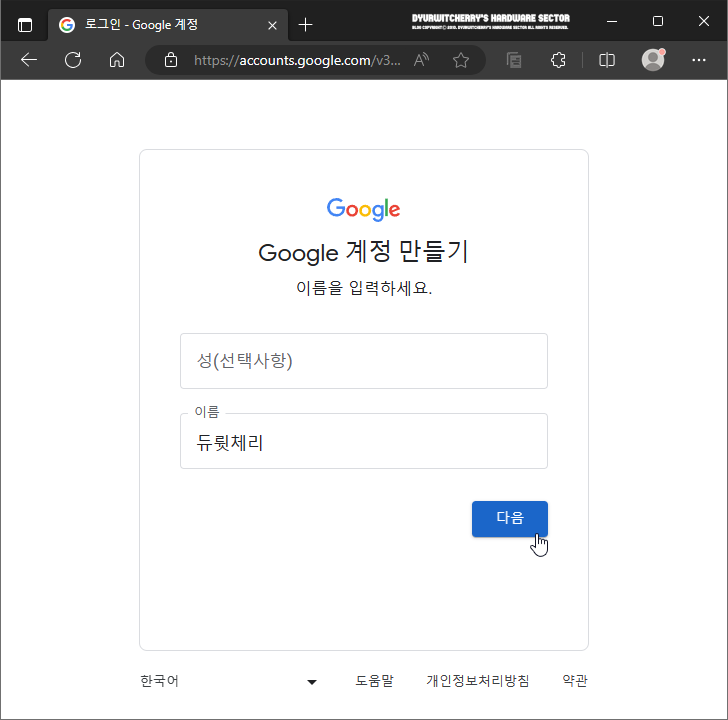View site info lock icon
Screen dimensions: 728x720
171,60
